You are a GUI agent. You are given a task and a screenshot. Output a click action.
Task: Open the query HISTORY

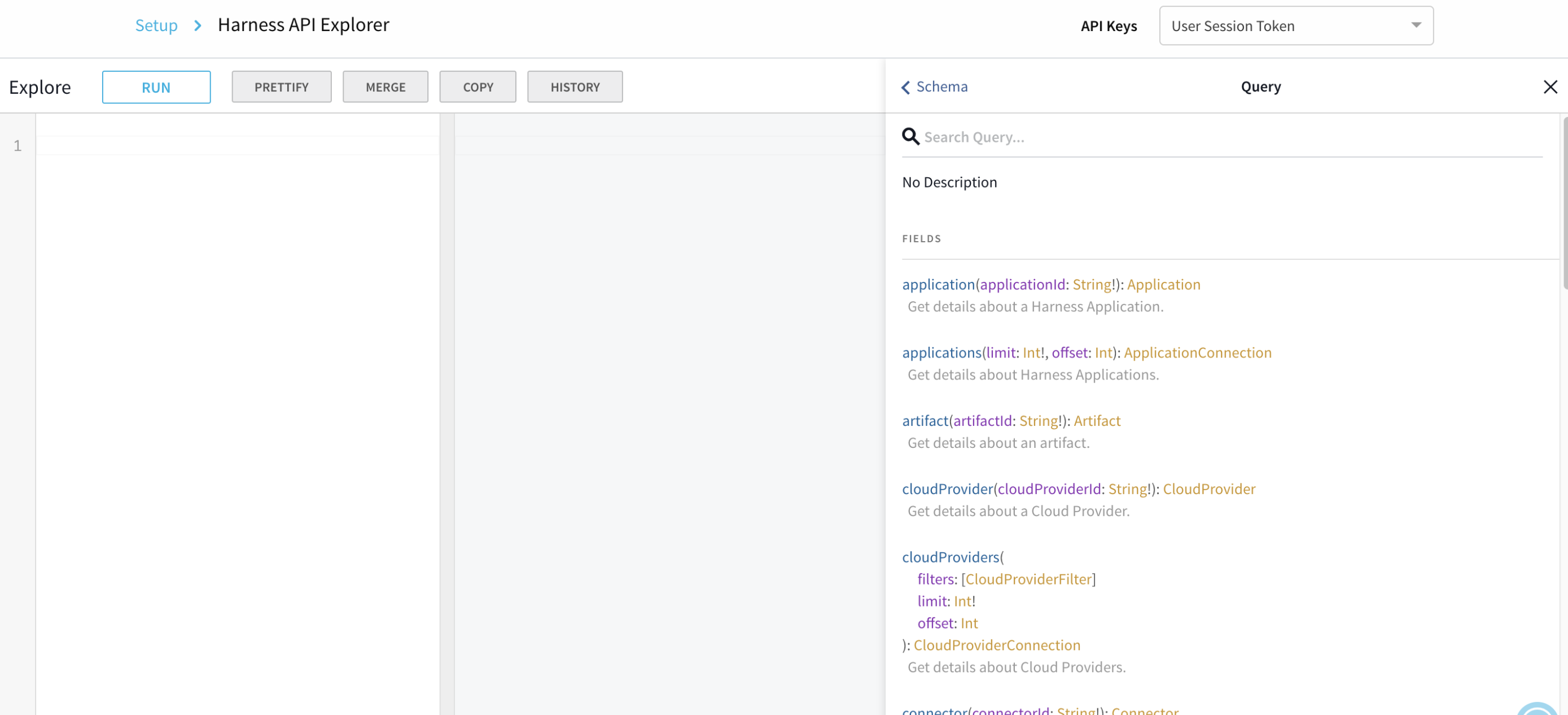point(575,86)
